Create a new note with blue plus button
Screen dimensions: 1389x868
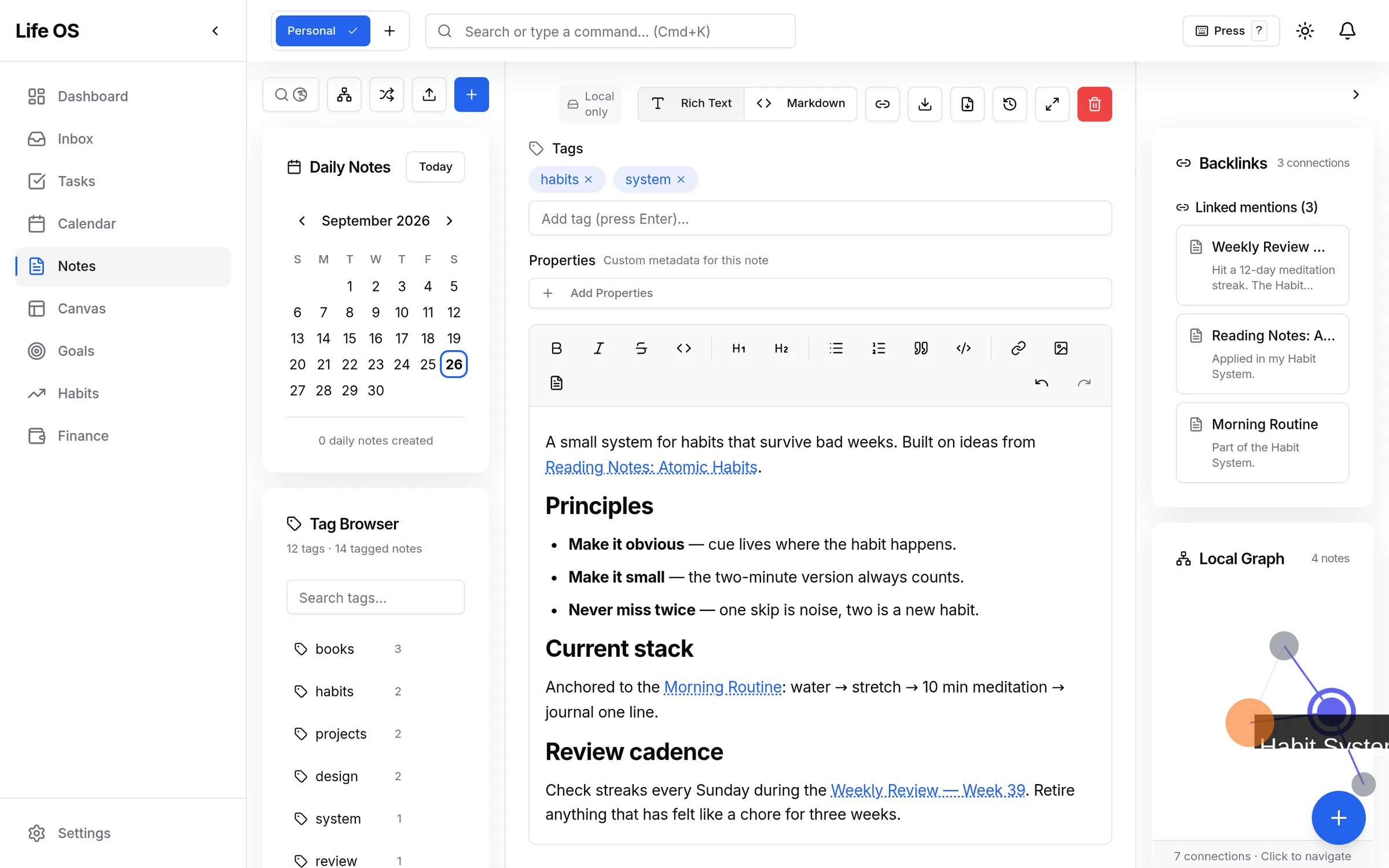[471, 94]
